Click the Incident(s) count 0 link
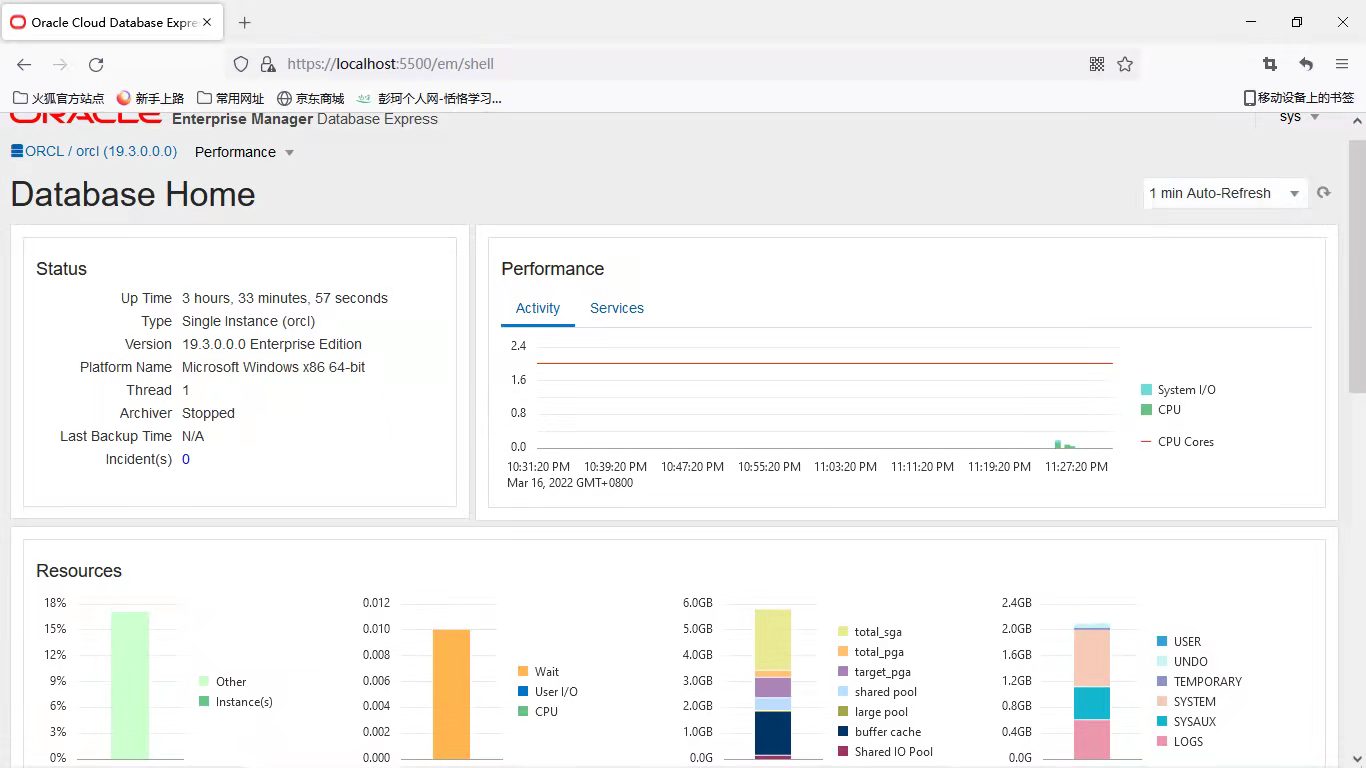This screenshot has width=1366, height=768. pyautogui.click(x=186, y=459)
